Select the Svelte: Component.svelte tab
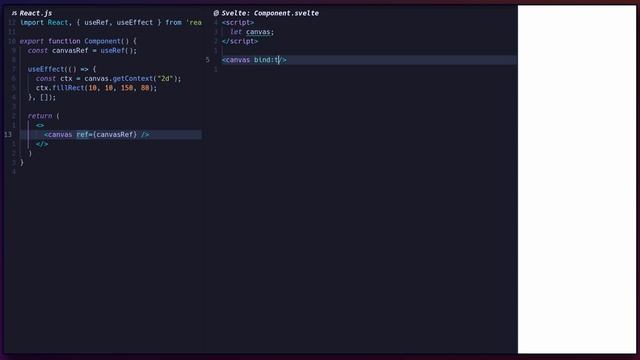This screenshot has height=360, width=640. coord(270,13)
